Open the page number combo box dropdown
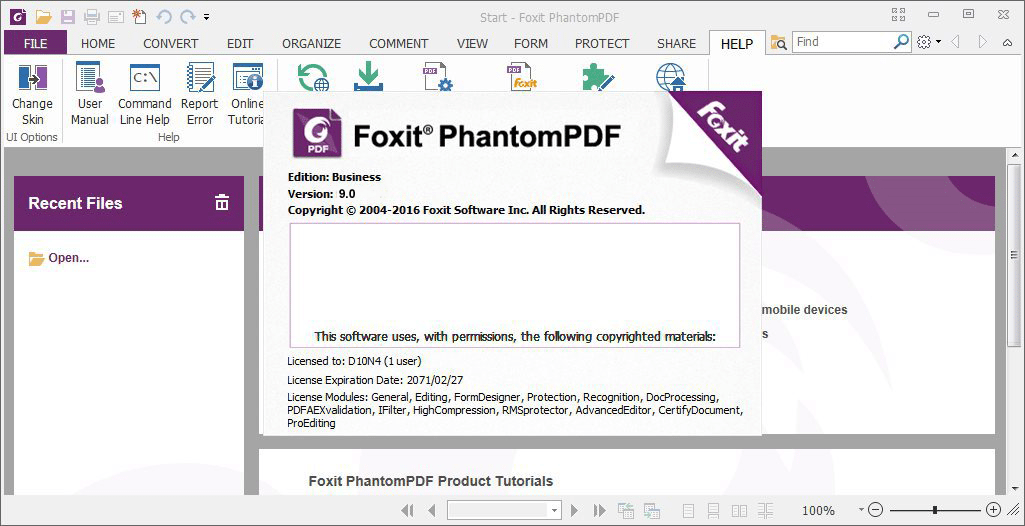1025x526 pixels. [555, 510]
